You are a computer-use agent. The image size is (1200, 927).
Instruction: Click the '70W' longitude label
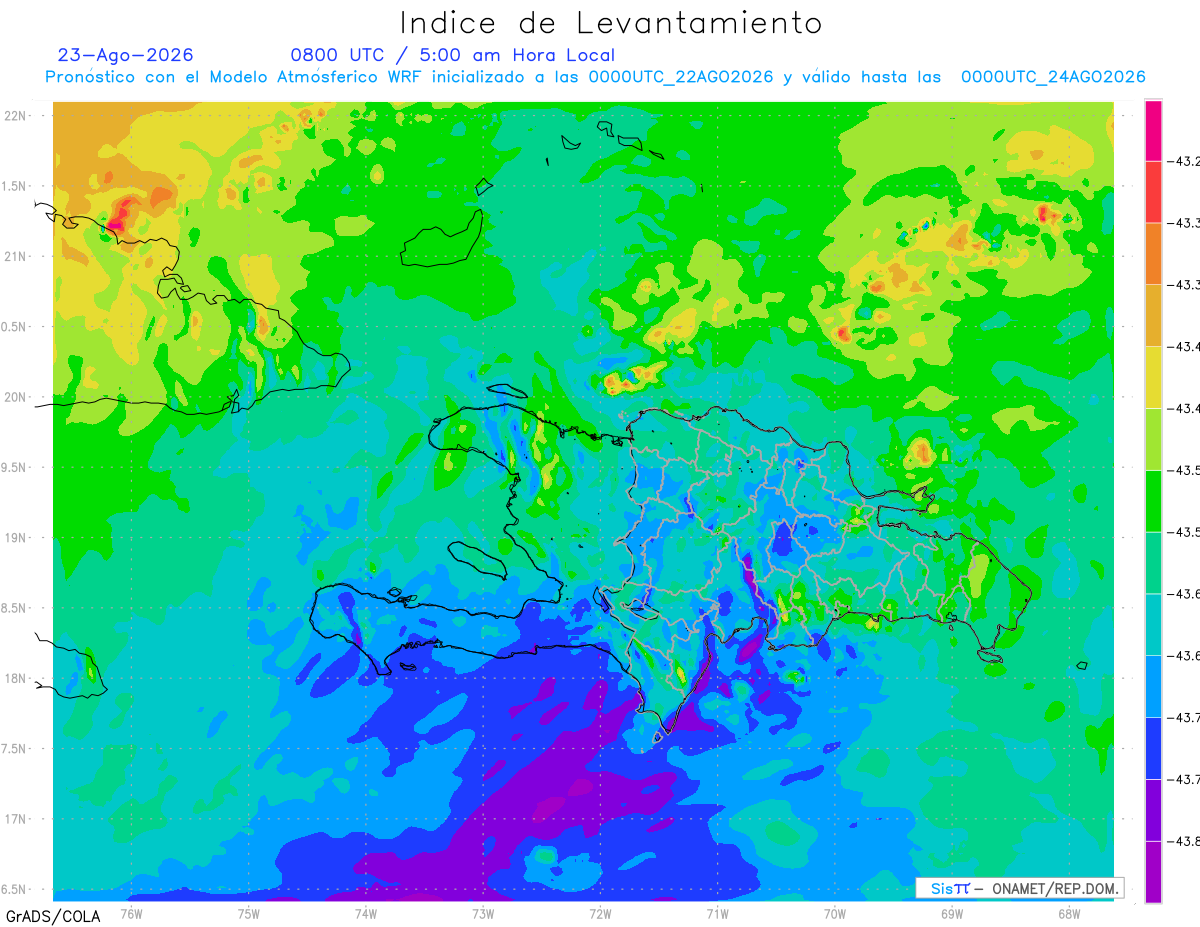point(834,912)
